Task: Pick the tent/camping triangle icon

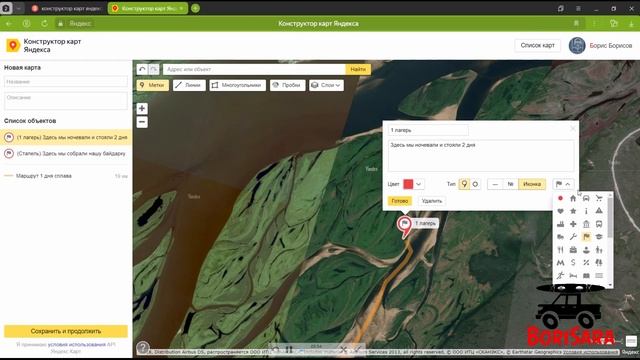Action: tap(599, 211)
